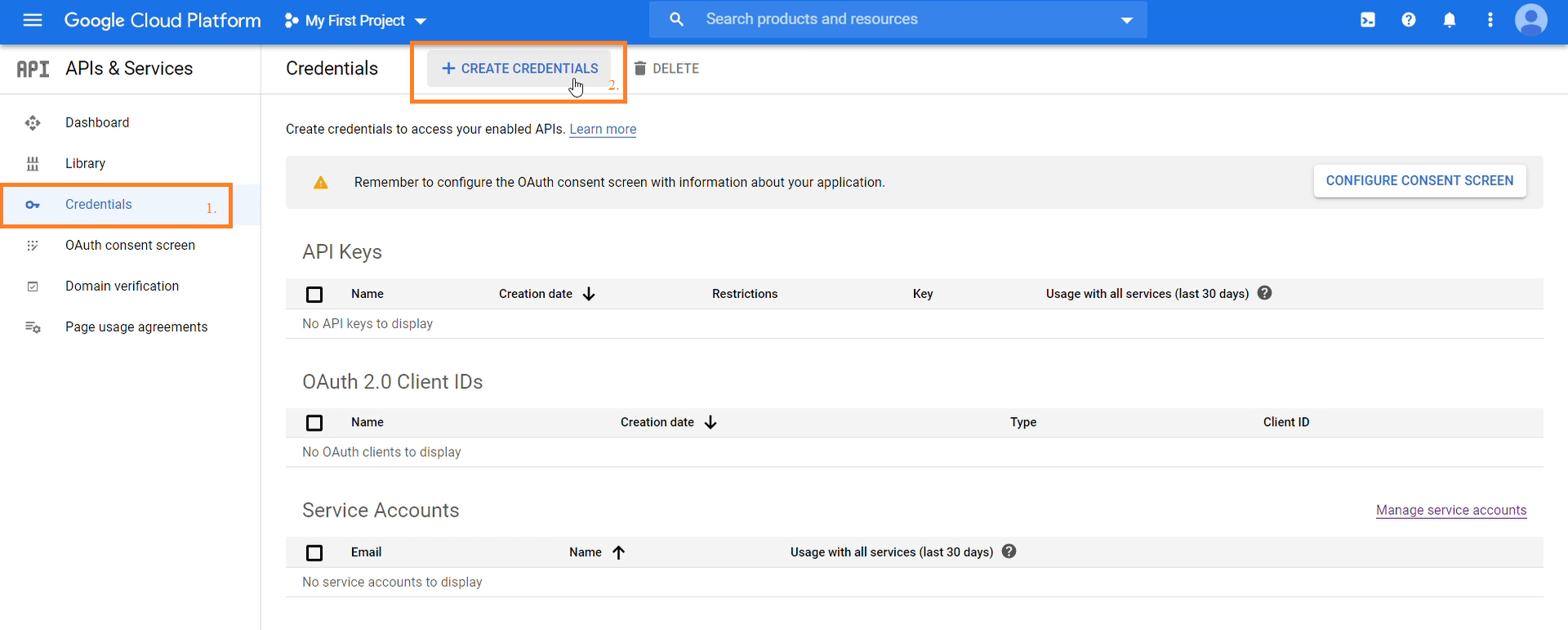
Task: Focus the Search products and resources field
Action: click(898, 19)
